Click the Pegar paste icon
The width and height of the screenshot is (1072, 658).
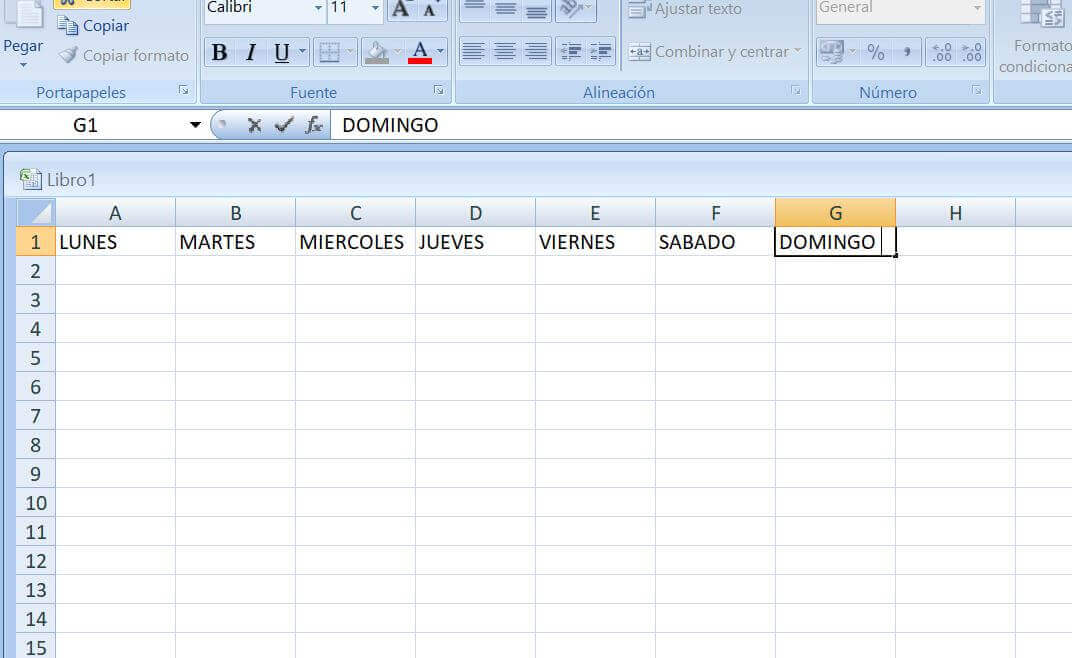25,15
